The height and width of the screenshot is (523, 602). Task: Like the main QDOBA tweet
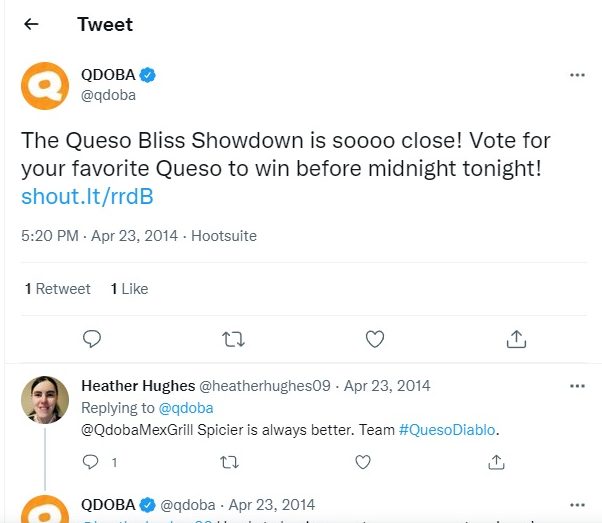(x=375, y=339)
